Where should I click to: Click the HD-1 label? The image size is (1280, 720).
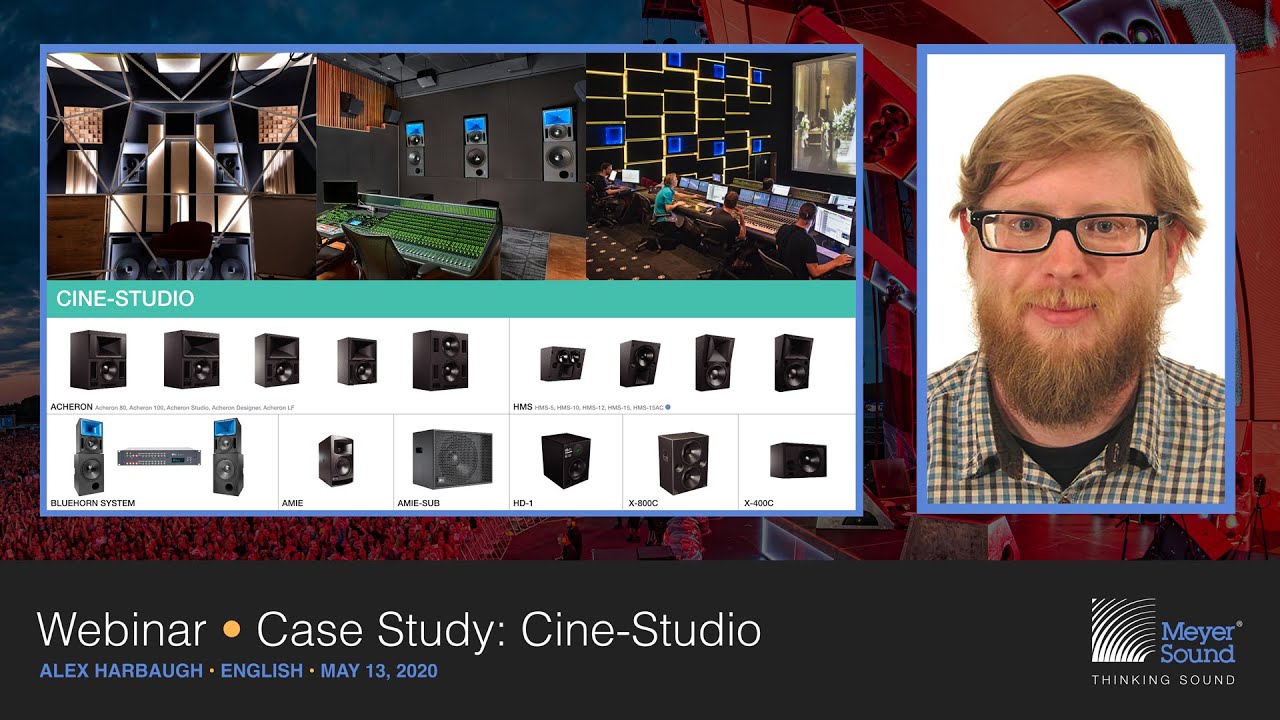coord(523,503)
